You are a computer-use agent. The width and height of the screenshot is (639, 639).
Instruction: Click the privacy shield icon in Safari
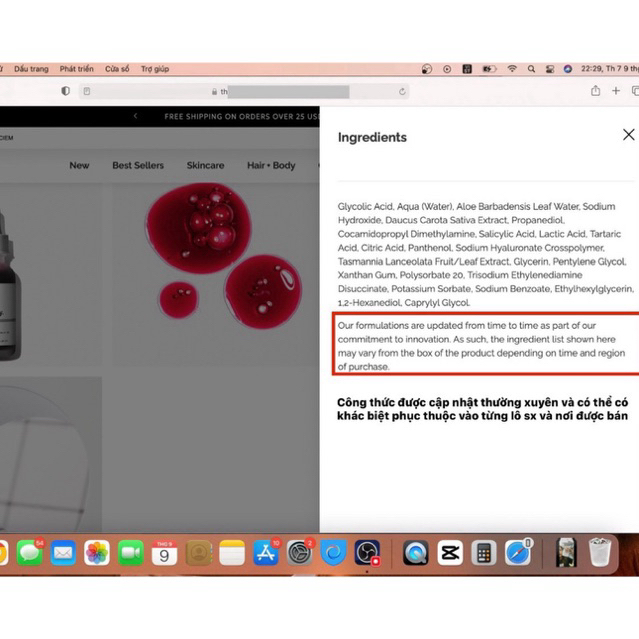[66, 91]
